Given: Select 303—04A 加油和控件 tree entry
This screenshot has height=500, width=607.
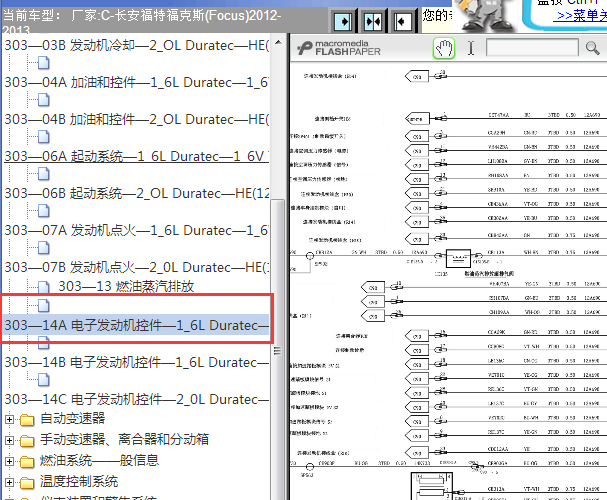Looking at the screenshot, I should (136, 82).
